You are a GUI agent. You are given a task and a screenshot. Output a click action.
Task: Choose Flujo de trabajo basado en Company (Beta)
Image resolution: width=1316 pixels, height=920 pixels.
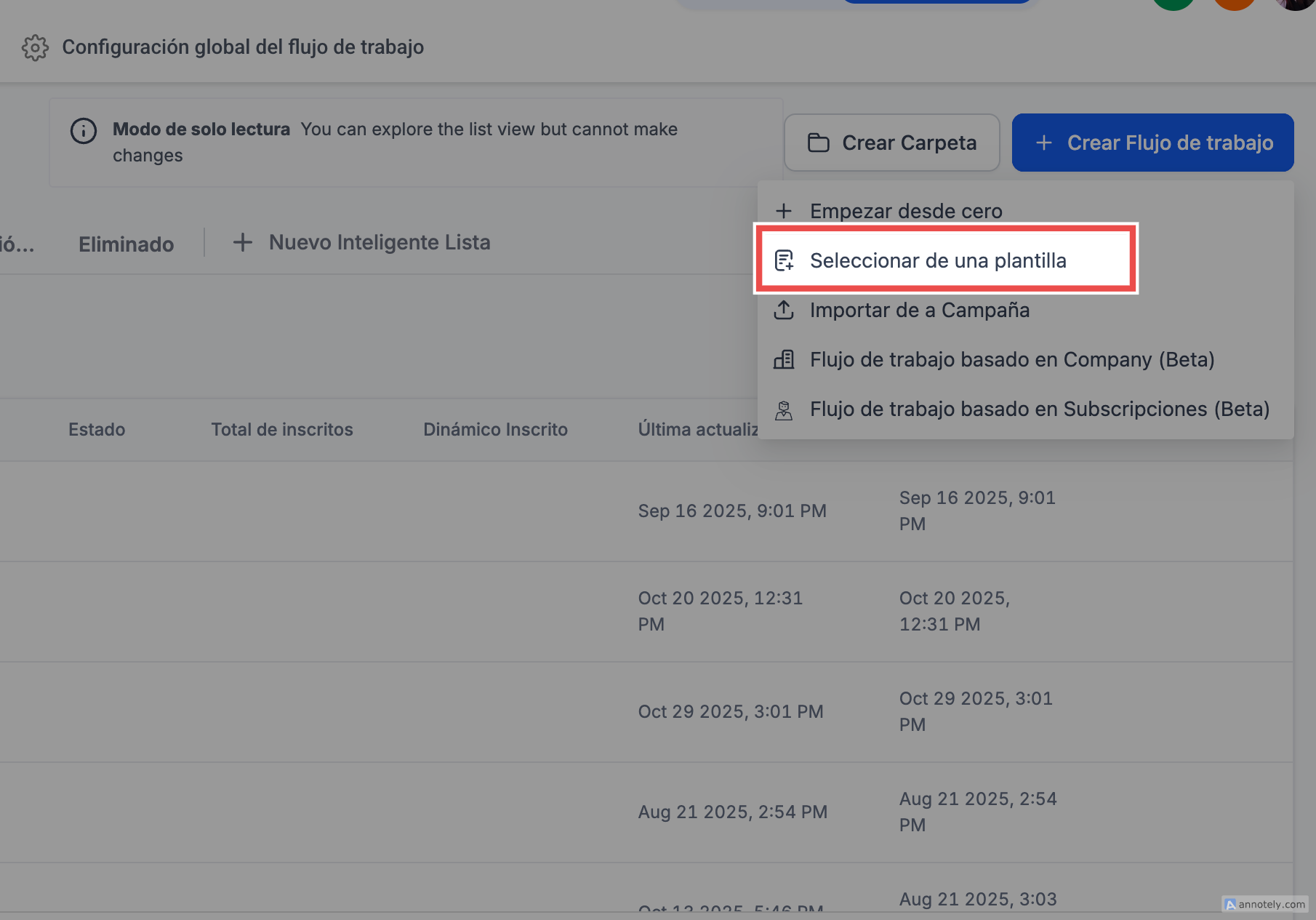pos(1012,359)
